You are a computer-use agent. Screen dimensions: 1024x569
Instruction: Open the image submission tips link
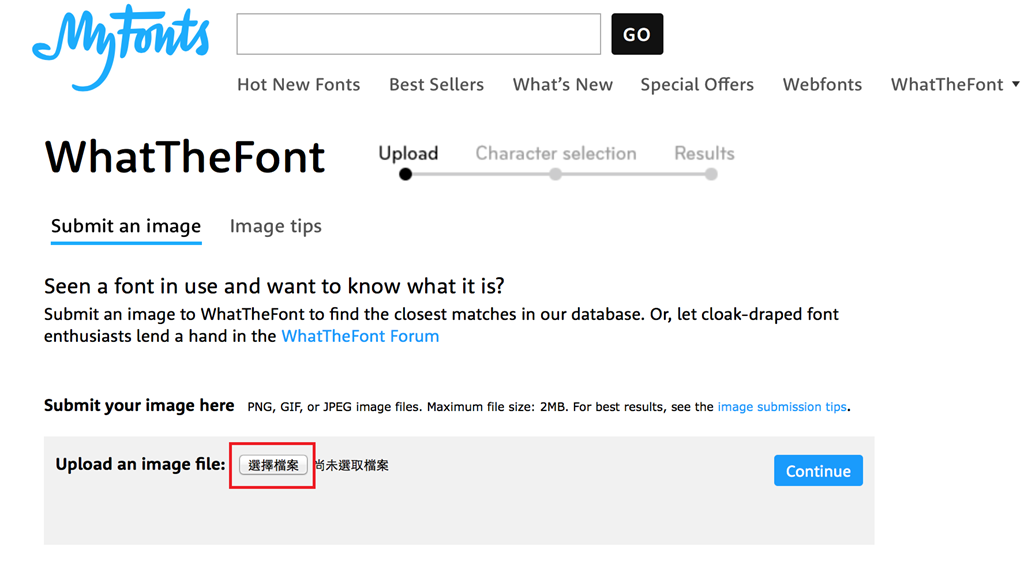pyautogui.click(x=782, y=407)
